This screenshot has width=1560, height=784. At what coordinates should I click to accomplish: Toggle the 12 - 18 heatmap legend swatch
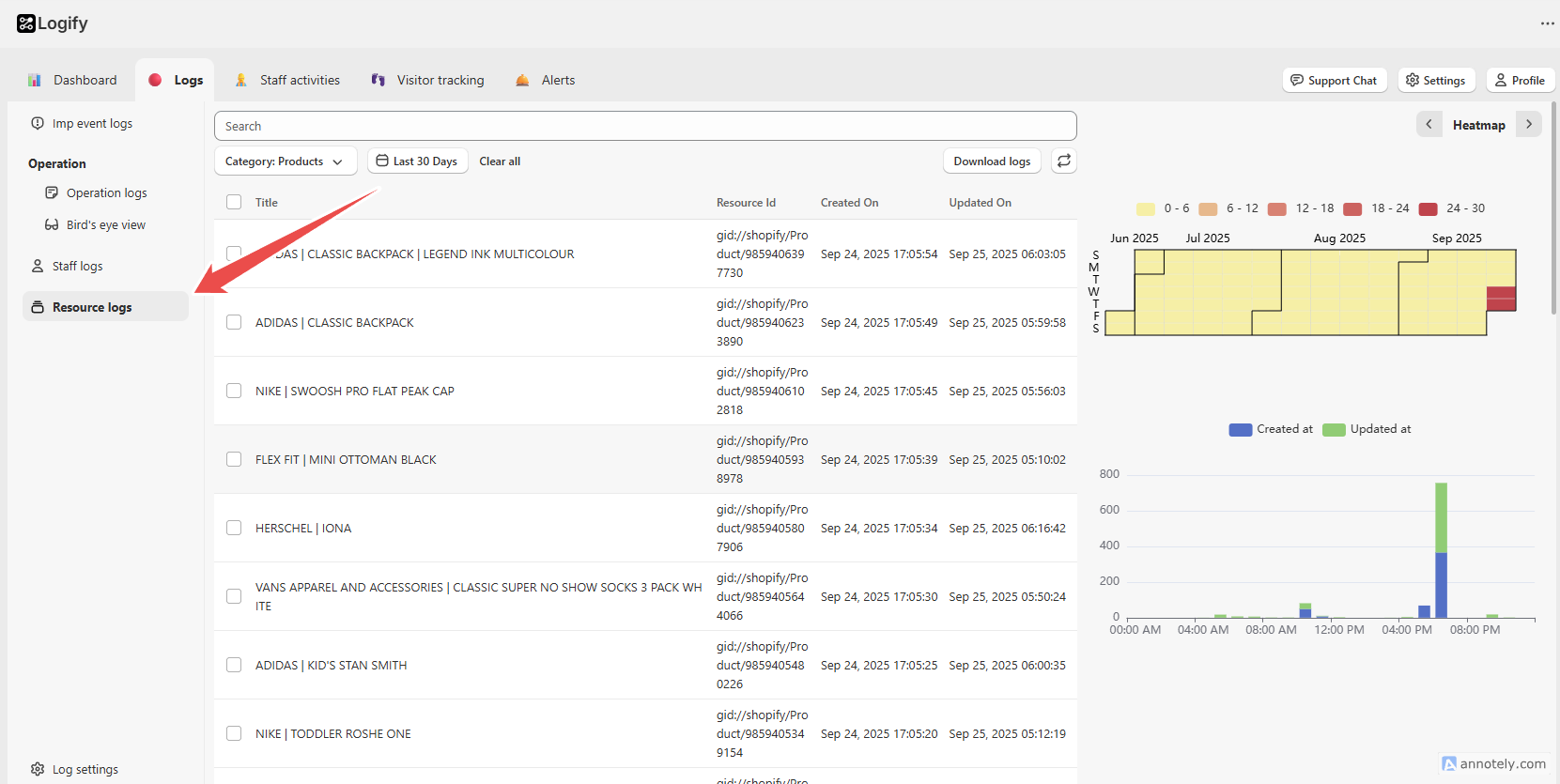click(x=1276, y=208)
